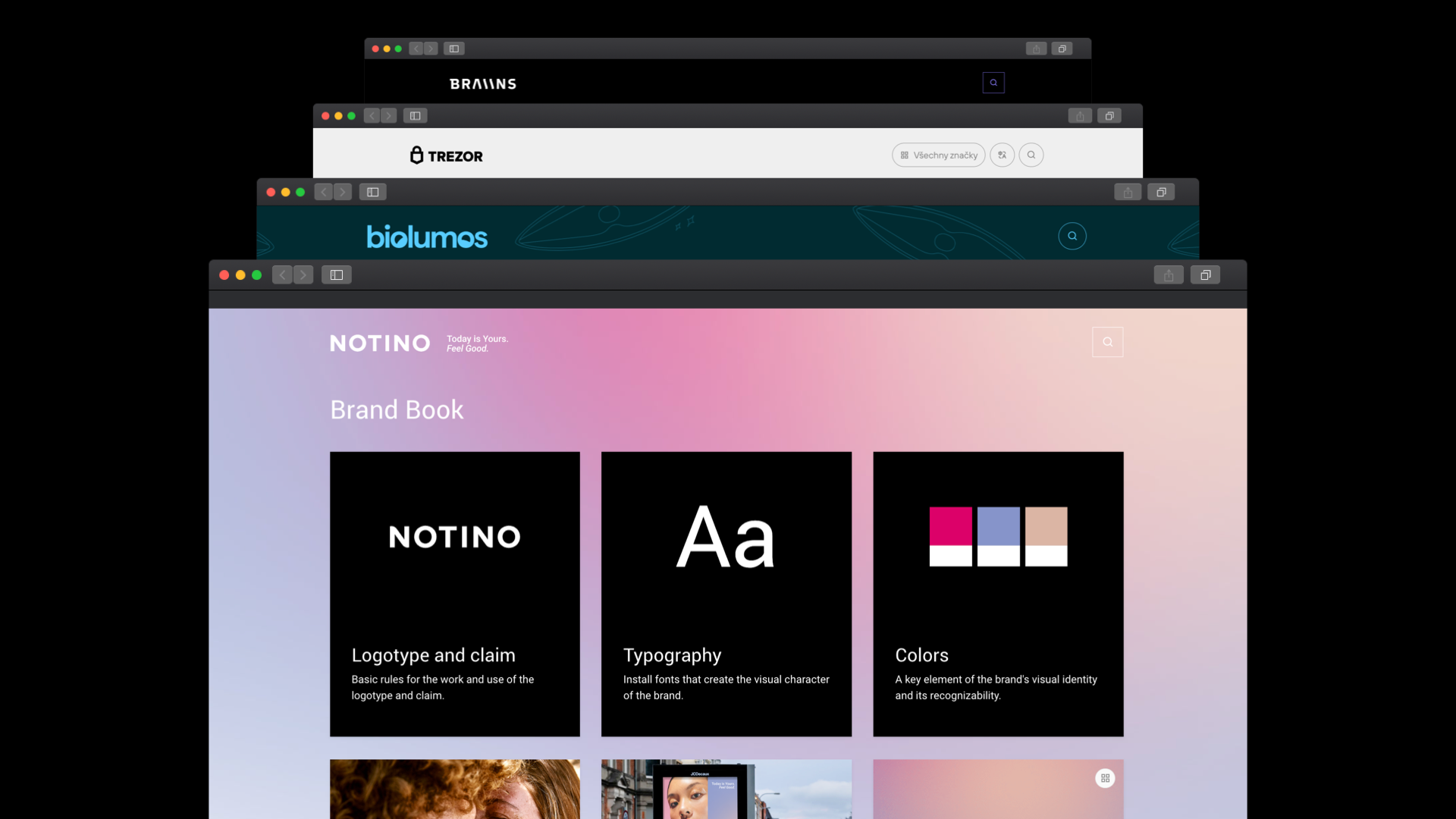Click the Brand Book heading

(x=397, y=410)
